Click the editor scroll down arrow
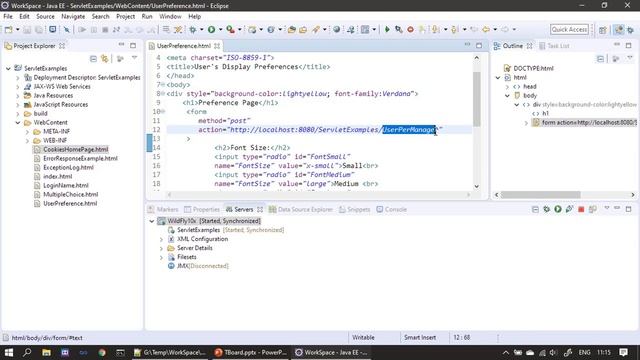The image size is (640, 360). [476, 187]
